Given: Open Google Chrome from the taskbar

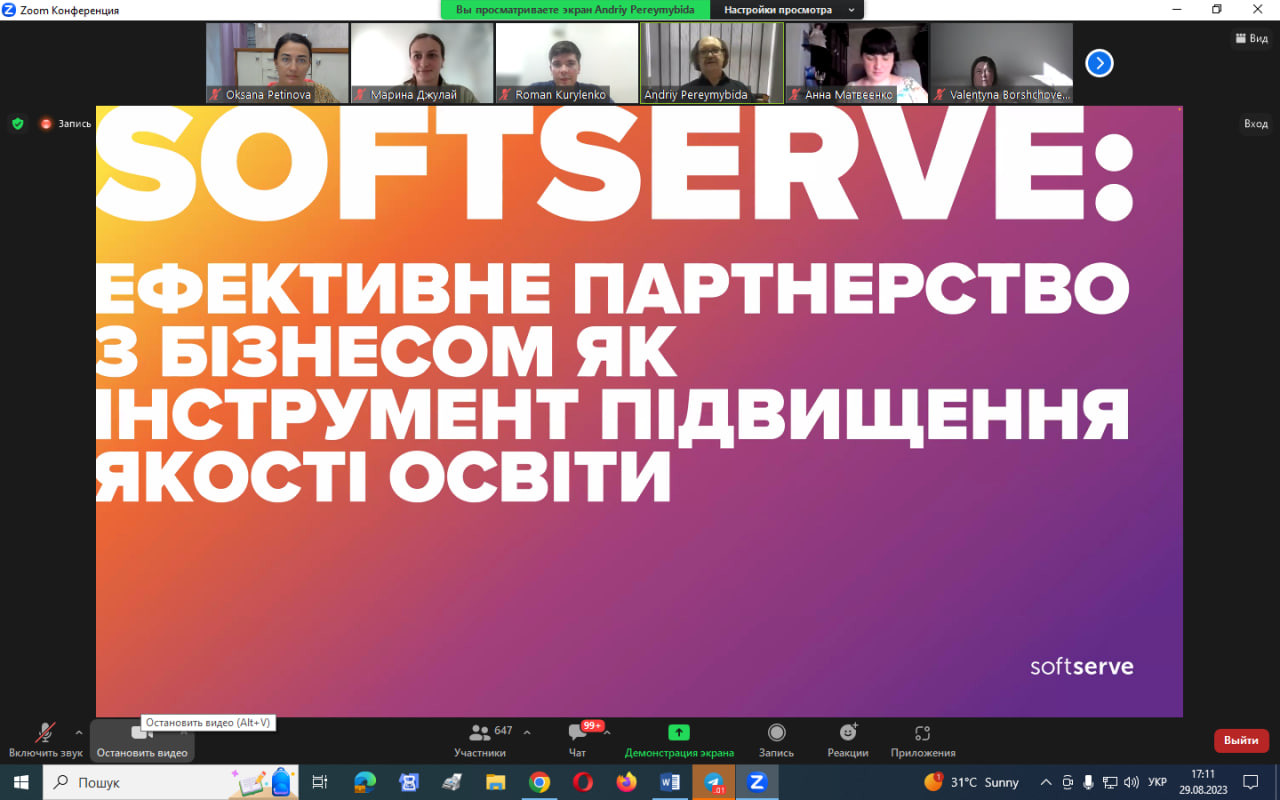Looking at the screenshot, I should click(539, 782).
